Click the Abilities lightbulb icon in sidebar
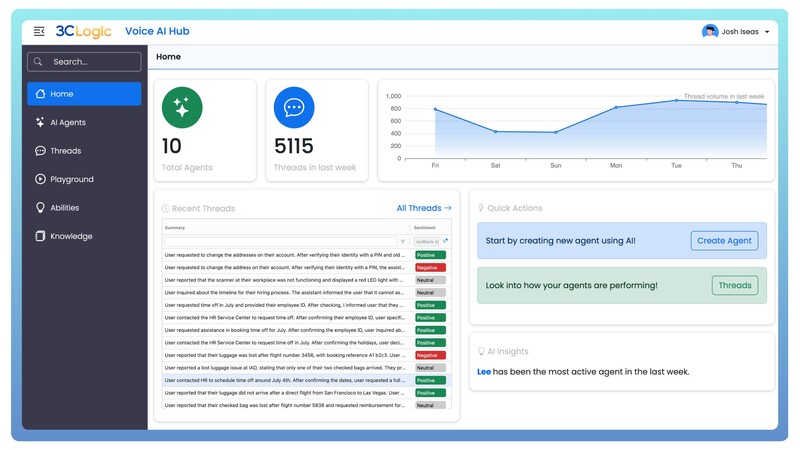Viewport: 800px width, 450px height. tap(40, 208)
